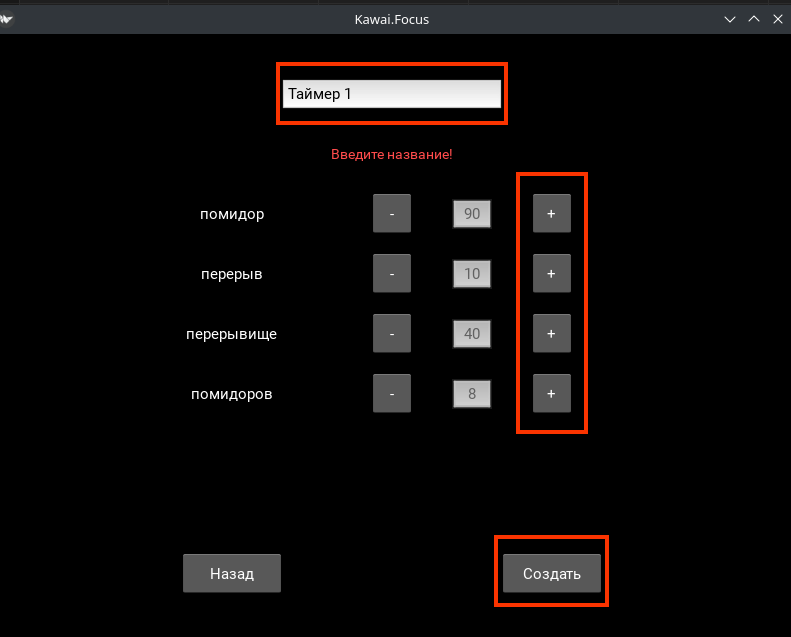
Task: Click the Kawai.Focus app icon in title bar
Action: [6, 19]
